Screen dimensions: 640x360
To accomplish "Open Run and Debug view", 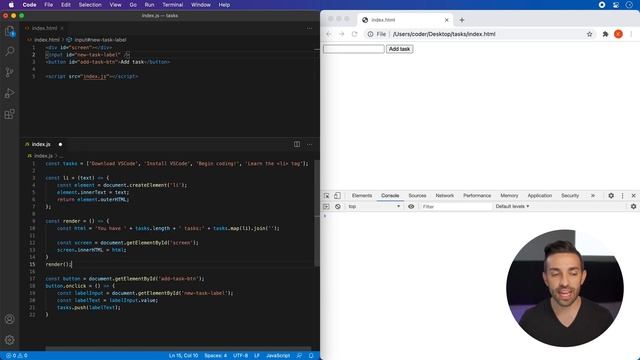I will tap(9, 93).
